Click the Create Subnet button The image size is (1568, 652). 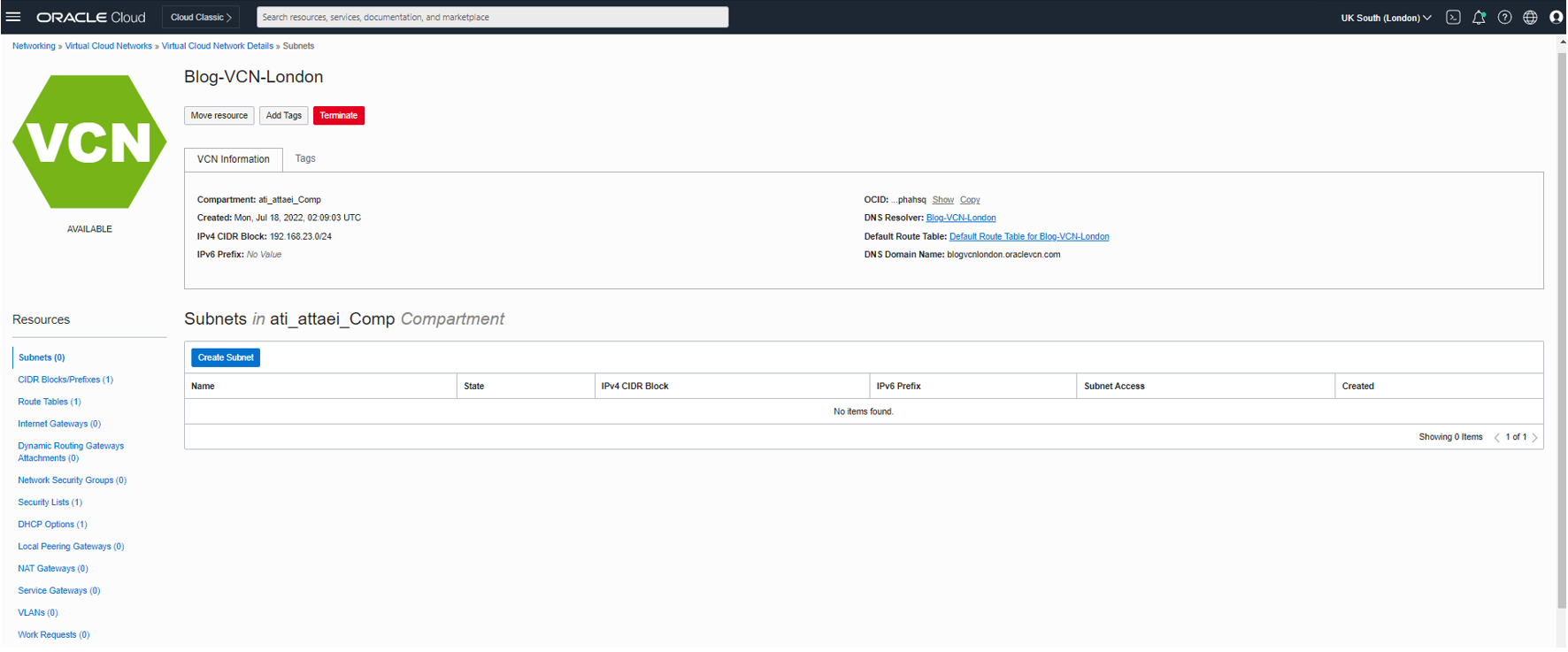[x=226, y=357]
